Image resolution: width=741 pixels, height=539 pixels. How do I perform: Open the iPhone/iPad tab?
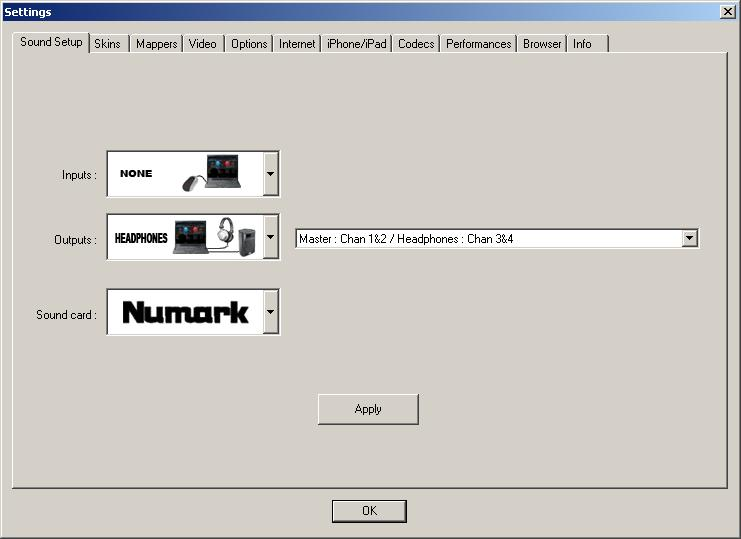coord(357,44)
